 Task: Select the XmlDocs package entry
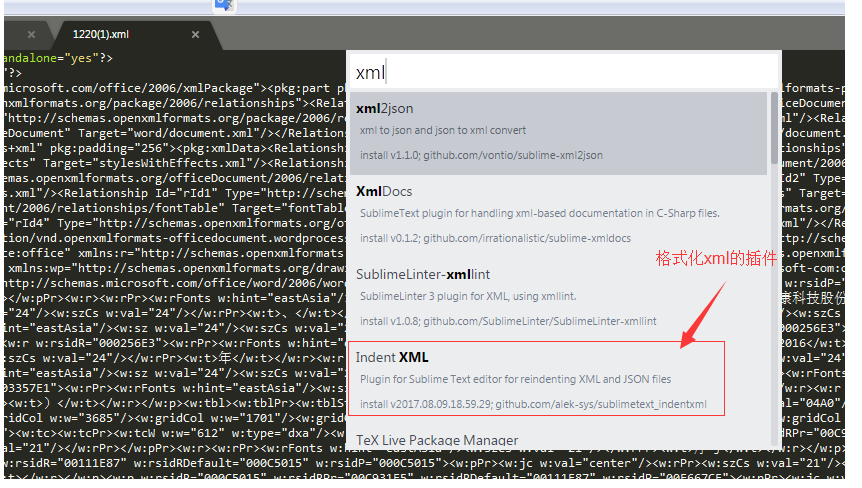[x=559, y=216]
